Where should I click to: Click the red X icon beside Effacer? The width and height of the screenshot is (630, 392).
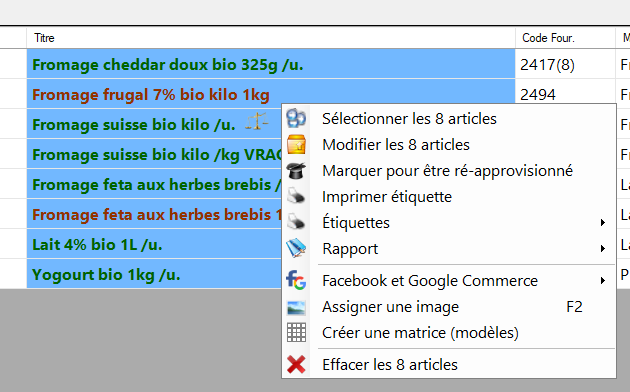click(297, 365)
